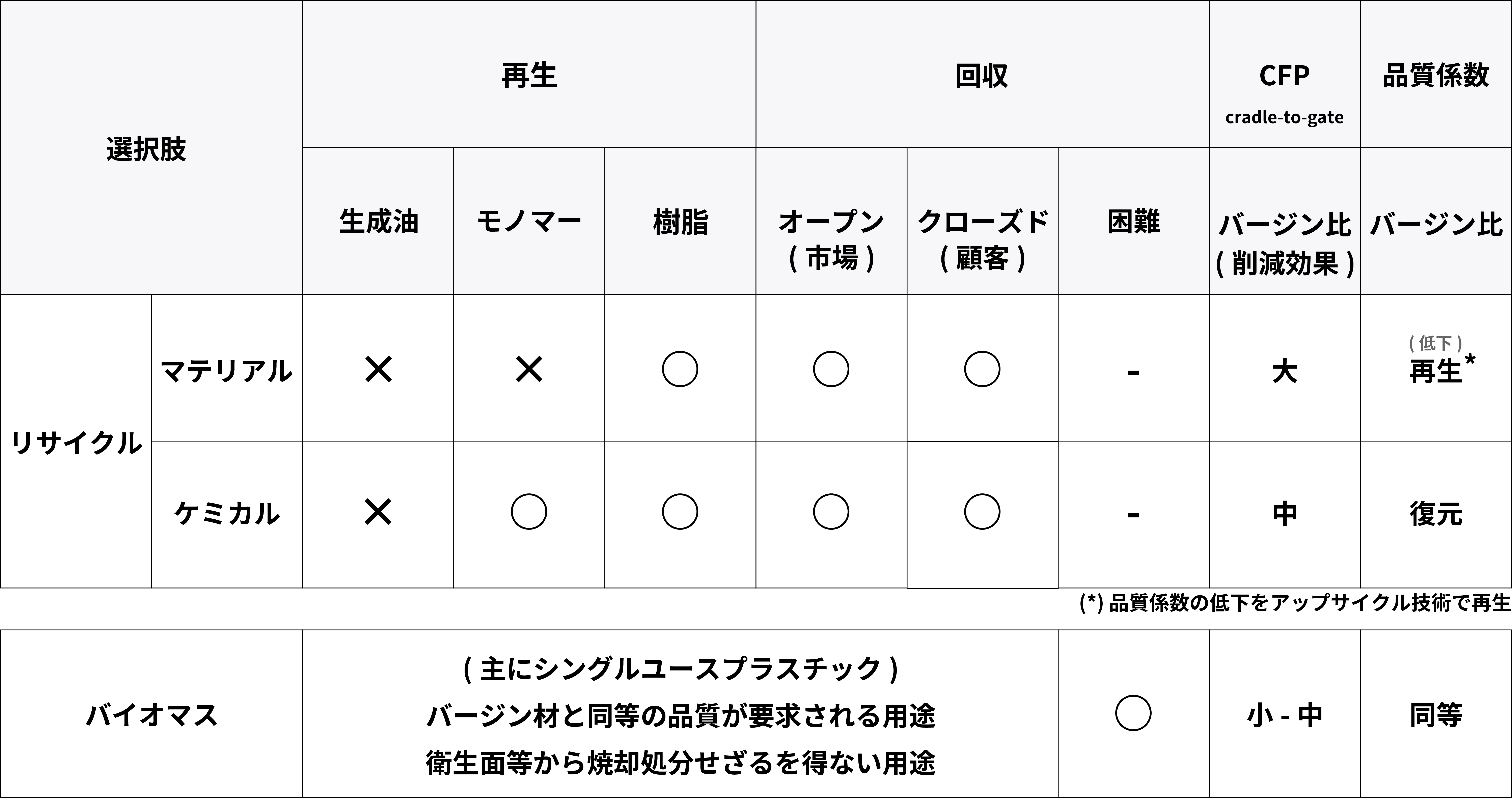
Task: Click the X mark in マテリアル モノマー cell
Action: point(529,370)
